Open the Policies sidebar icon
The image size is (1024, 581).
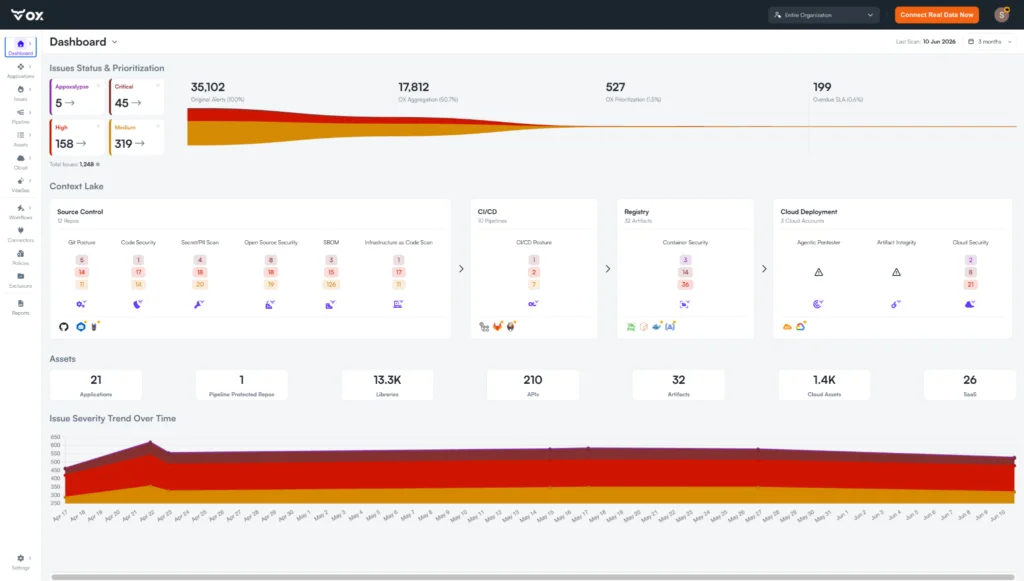click(20, 257)
